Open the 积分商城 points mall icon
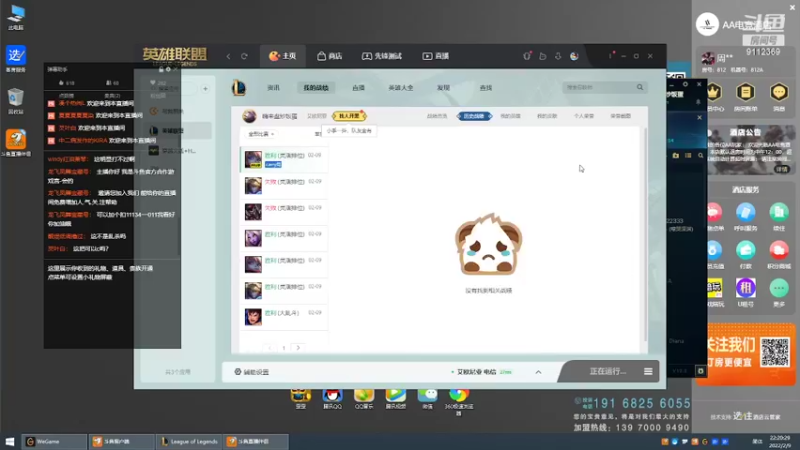This screenshot has width=800, height=450. [x=779, y=254]
